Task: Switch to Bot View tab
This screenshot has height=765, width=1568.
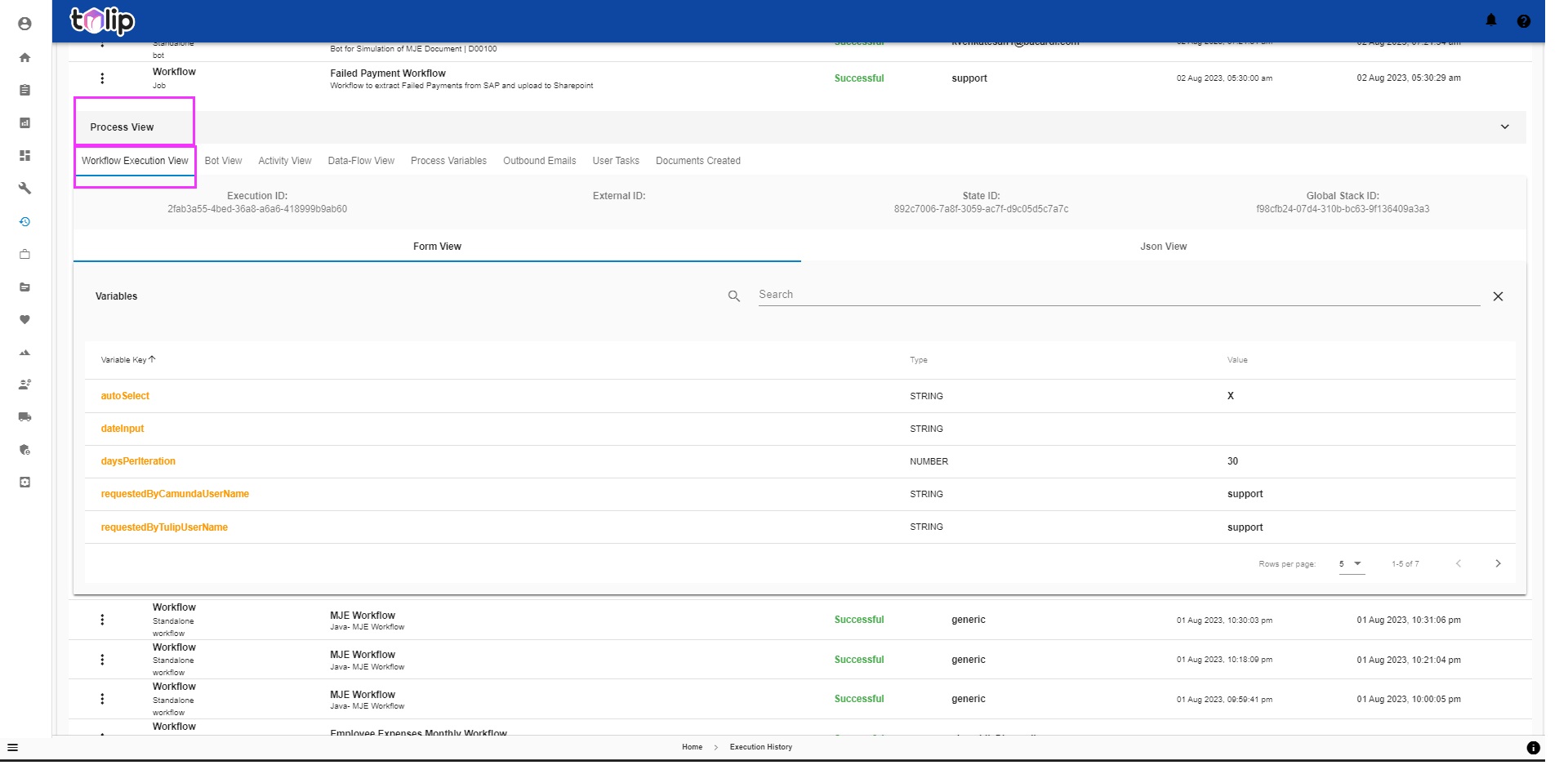Action: click(223, 161)
